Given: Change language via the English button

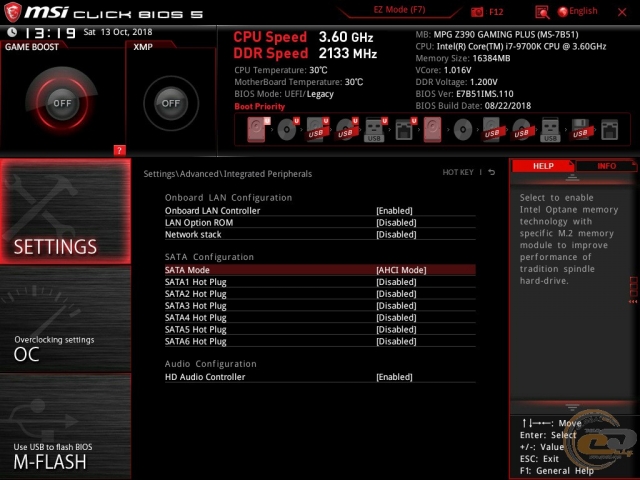Looking at the screenshot, I should [578, 11].
